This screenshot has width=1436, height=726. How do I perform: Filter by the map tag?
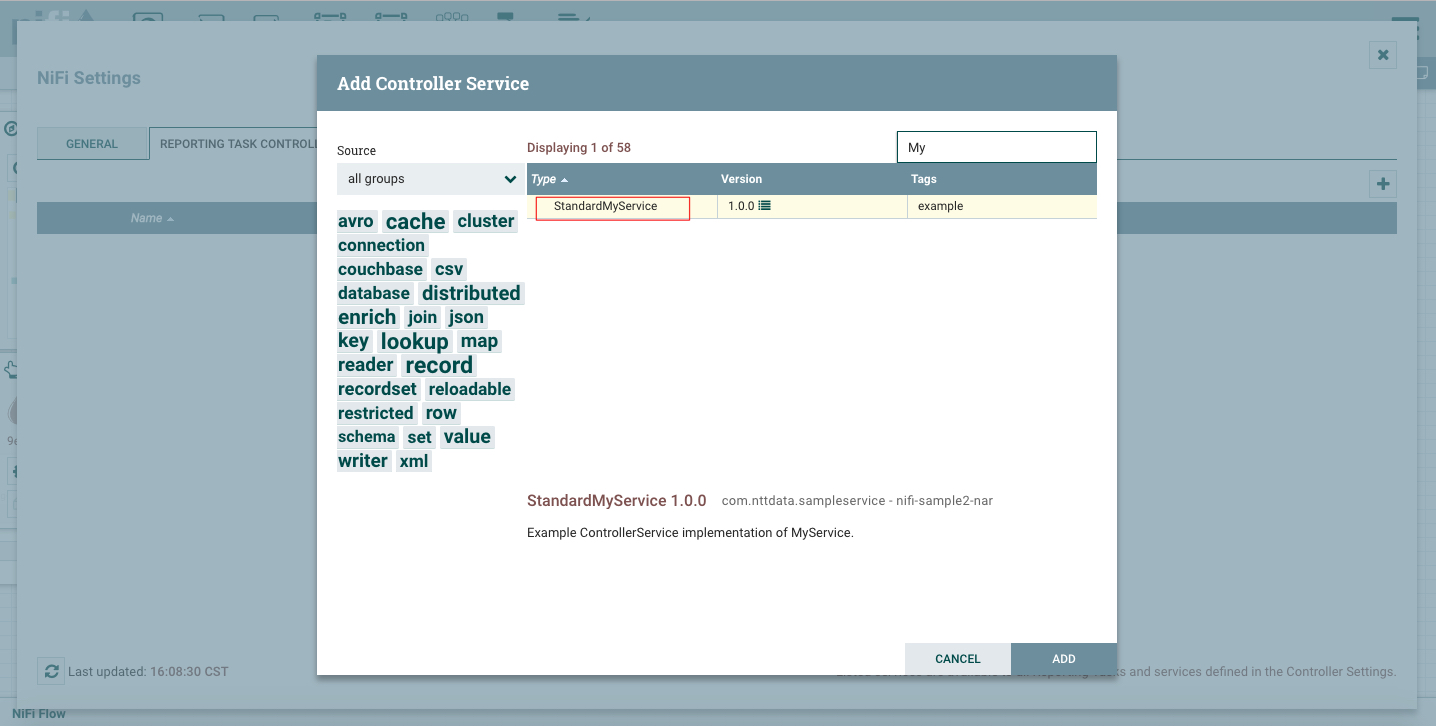pyautogui.click(x=479, y=341)
